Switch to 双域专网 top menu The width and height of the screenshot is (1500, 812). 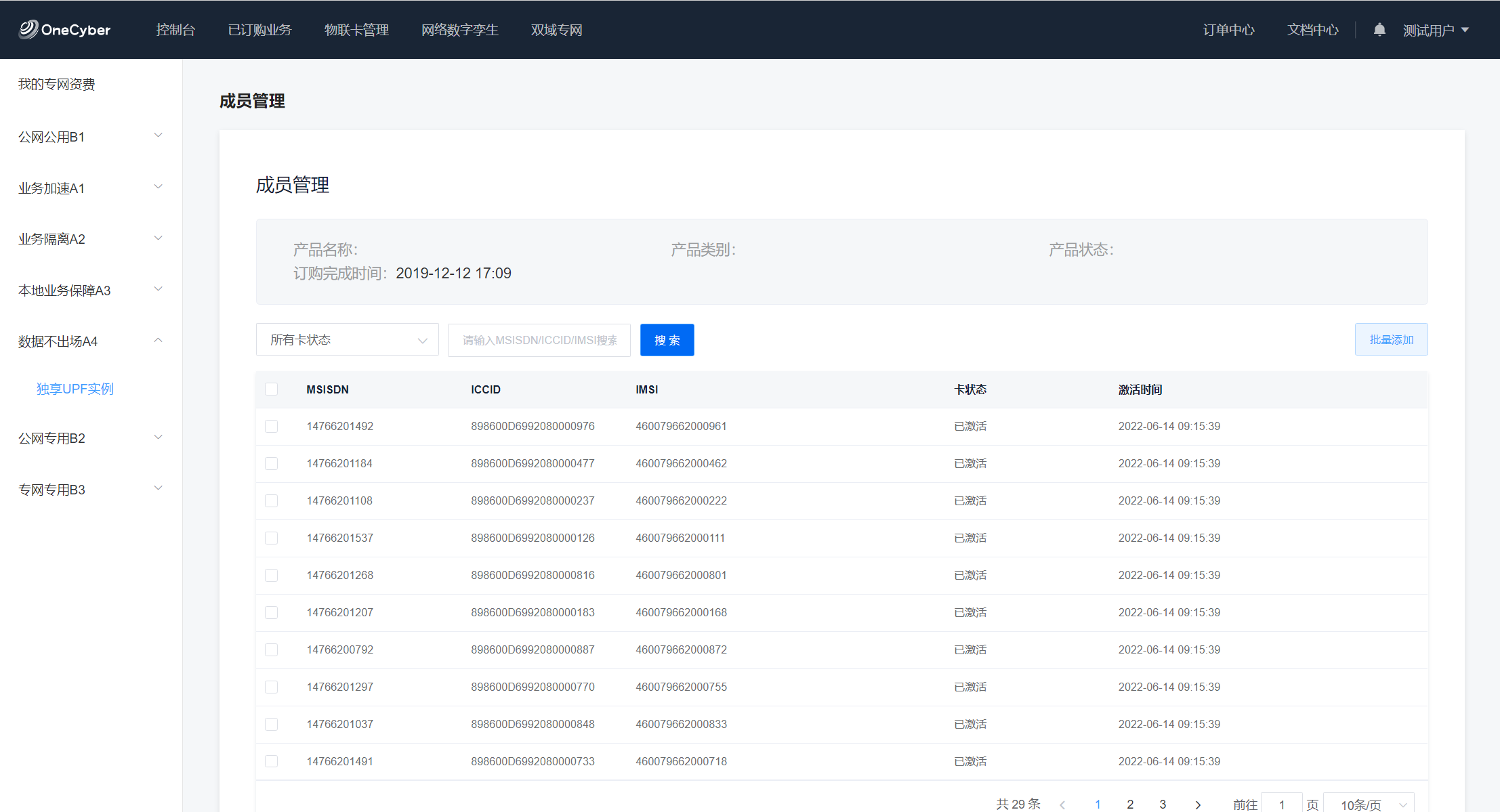point(556,30)
